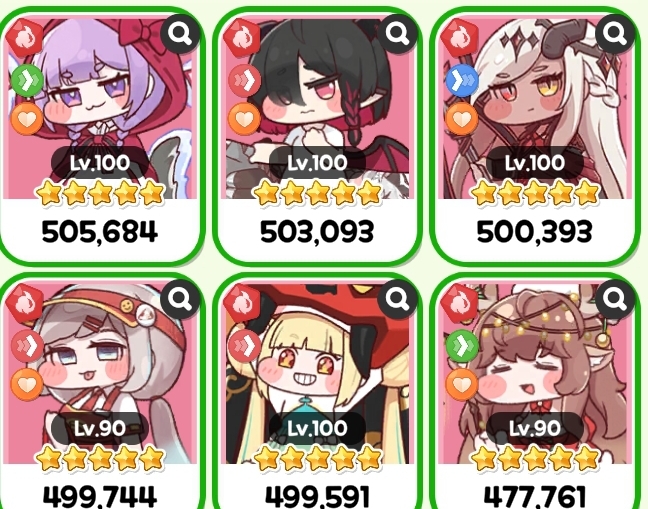Open magnifier on the 500,393 power card

615,33
